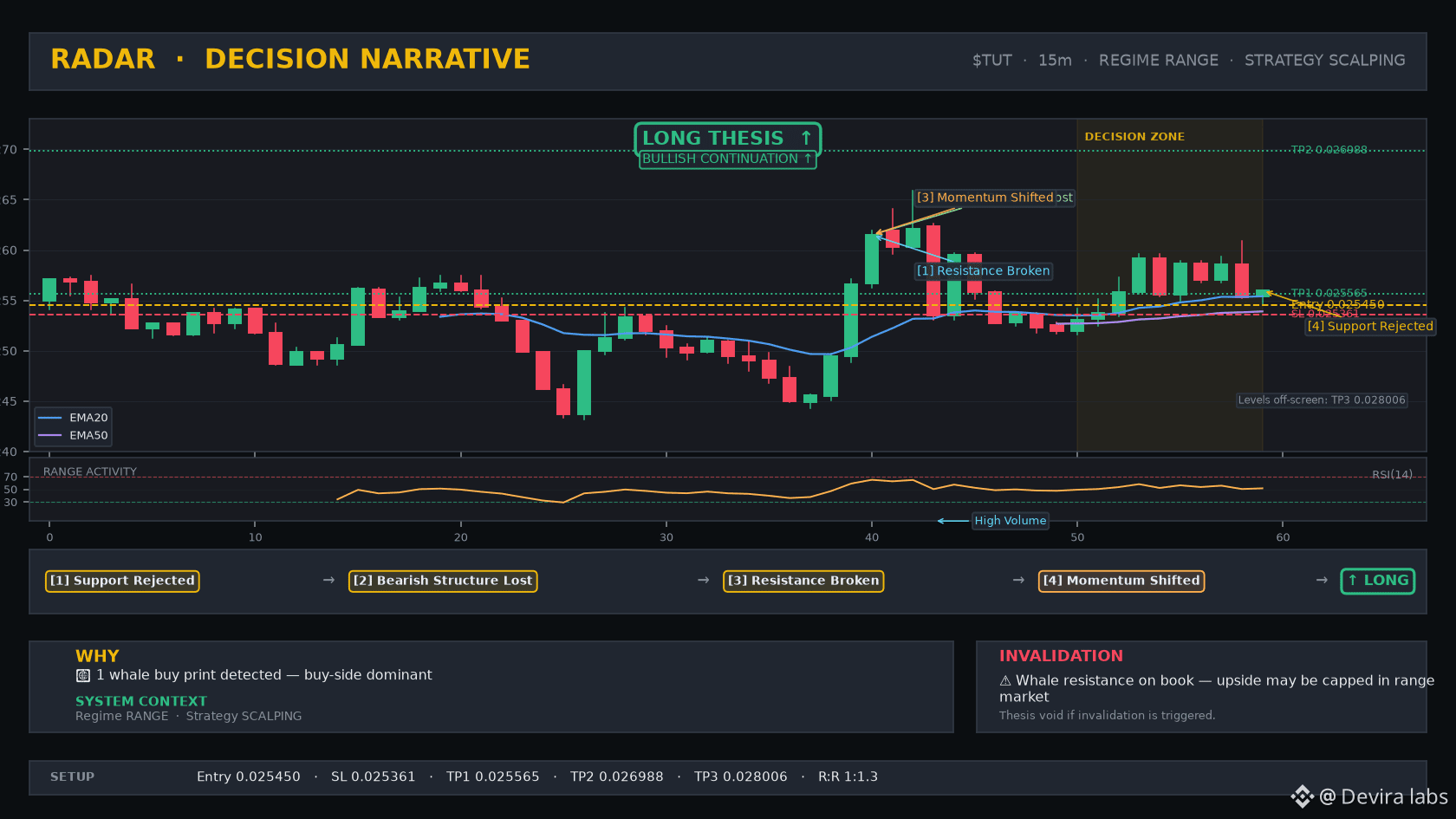Viewport: 1456px width, 819px height.
Task: Click the STRATEGY SCALPING header text
Action: [x=1325, y=61]
